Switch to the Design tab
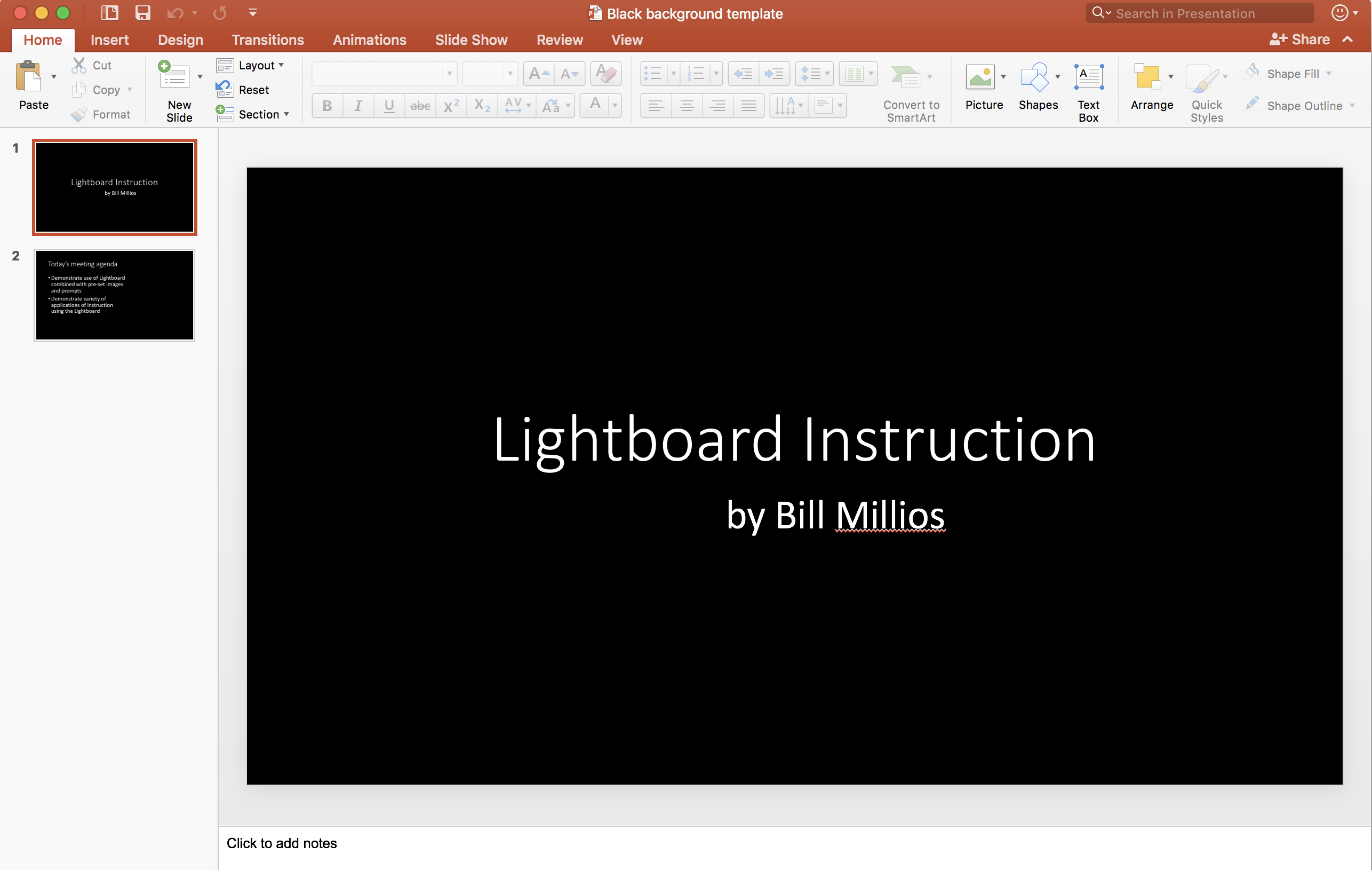This screenshot has width=1372, height=870. click(180, 40)
